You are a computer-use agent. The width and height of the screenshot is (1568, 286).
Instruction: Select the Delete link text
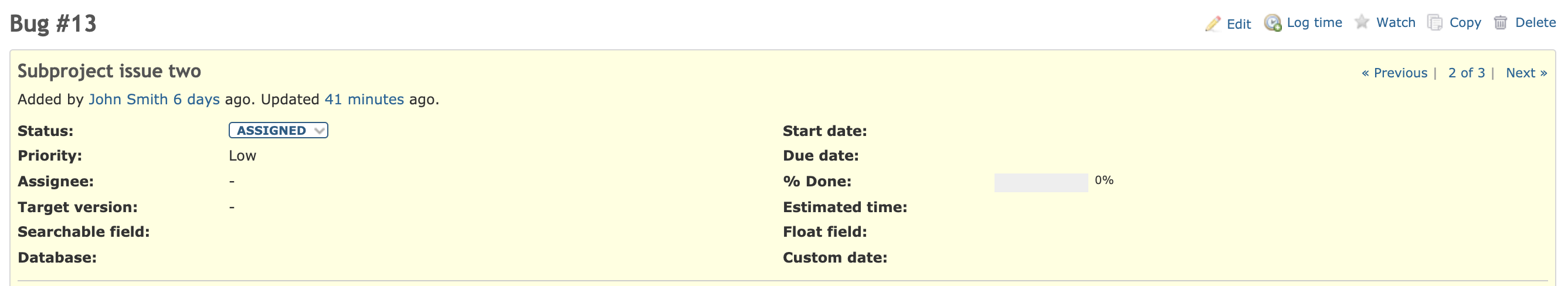tap(1535, 22)
